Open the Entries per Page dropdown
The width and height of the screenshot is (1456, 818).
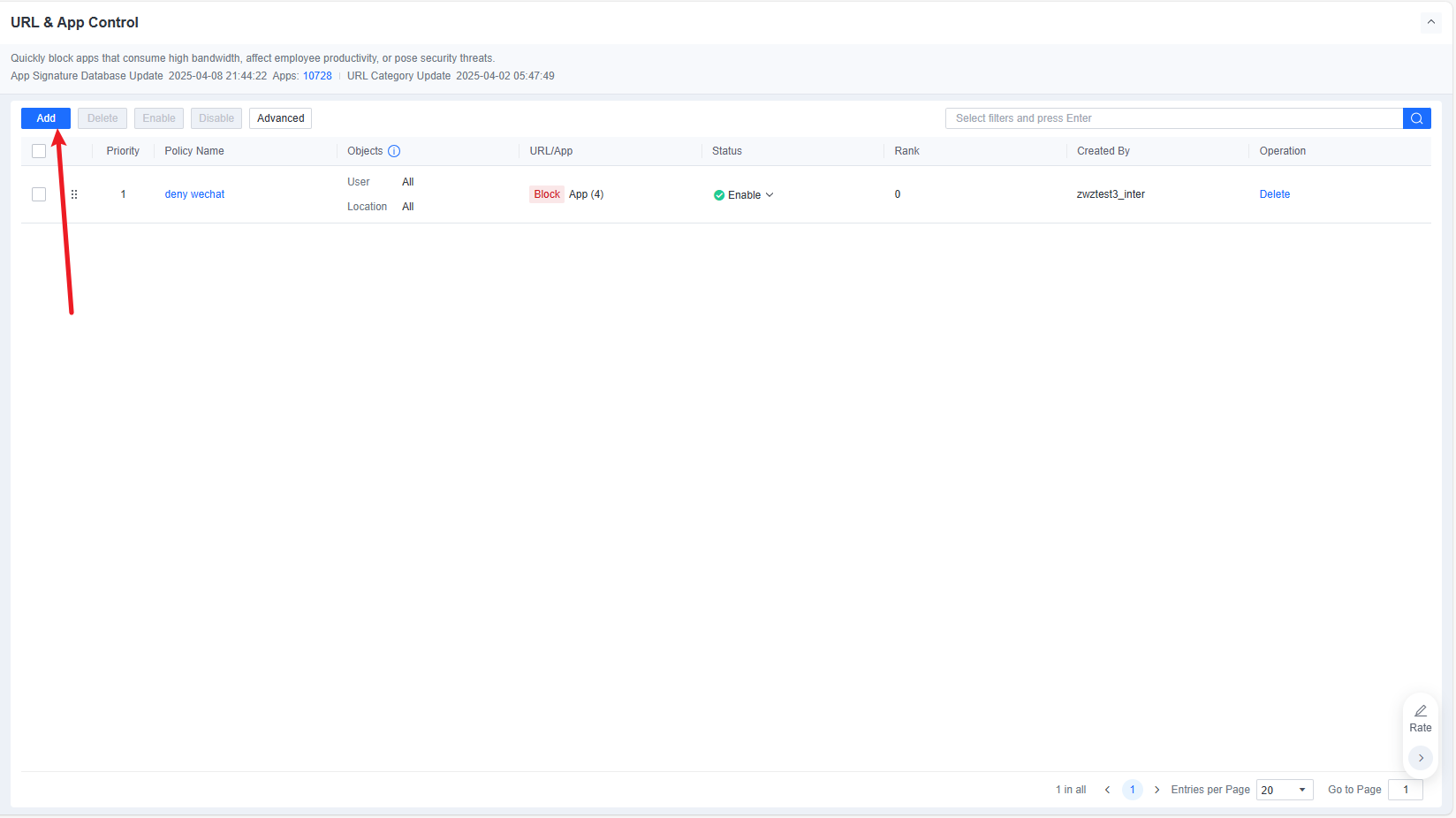[x=1285, y=790]
